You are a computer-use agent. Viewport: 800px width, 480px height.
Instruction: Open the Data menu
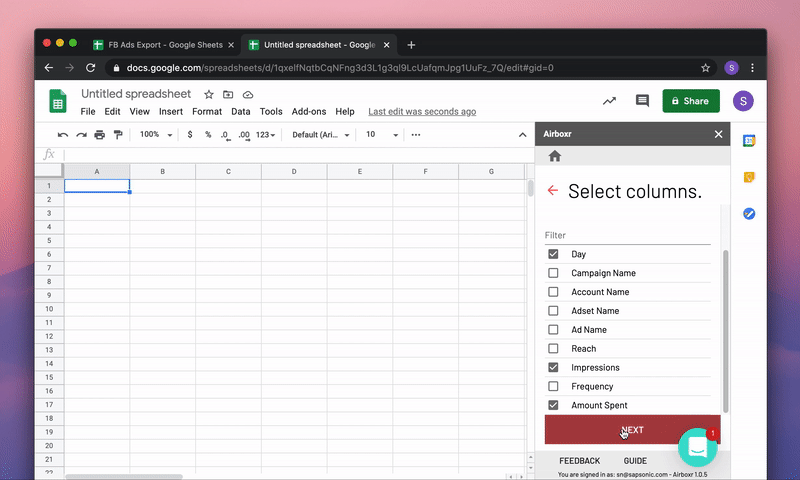point(240,111)
